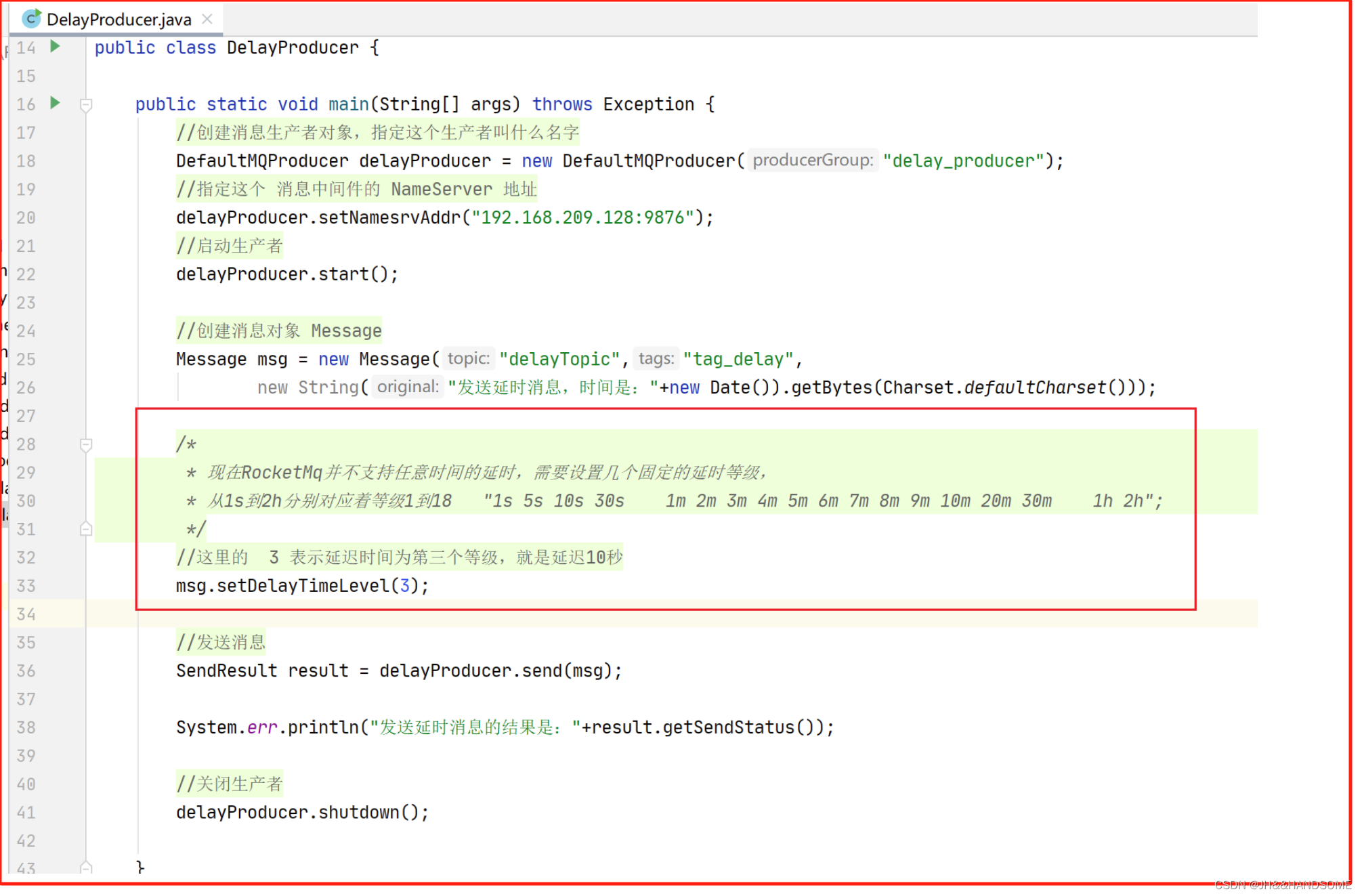Click the original parameter hint in String

click(x=408, y=387)
